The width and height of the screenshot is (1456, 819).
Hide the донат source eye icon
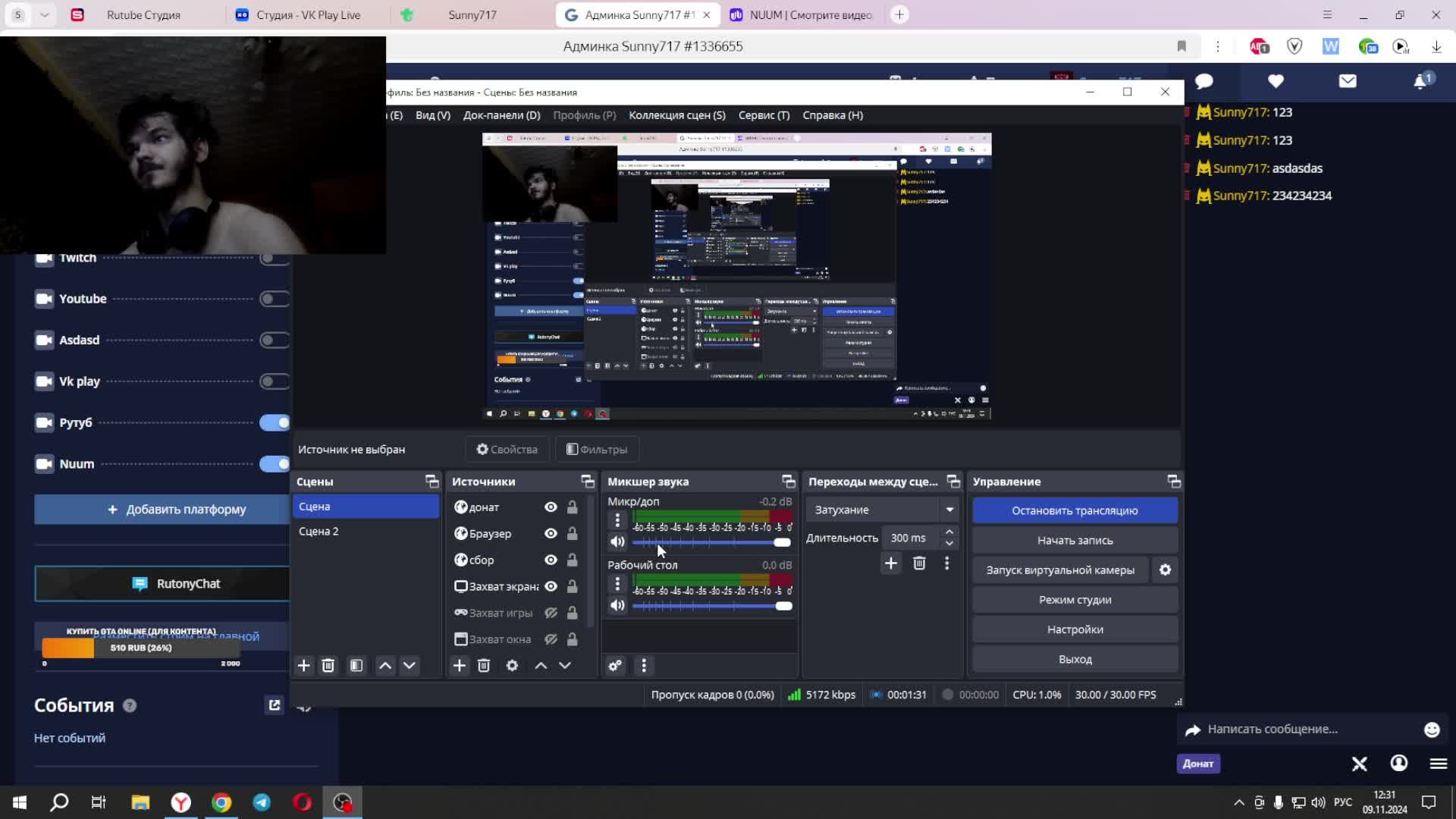[551, 507]
